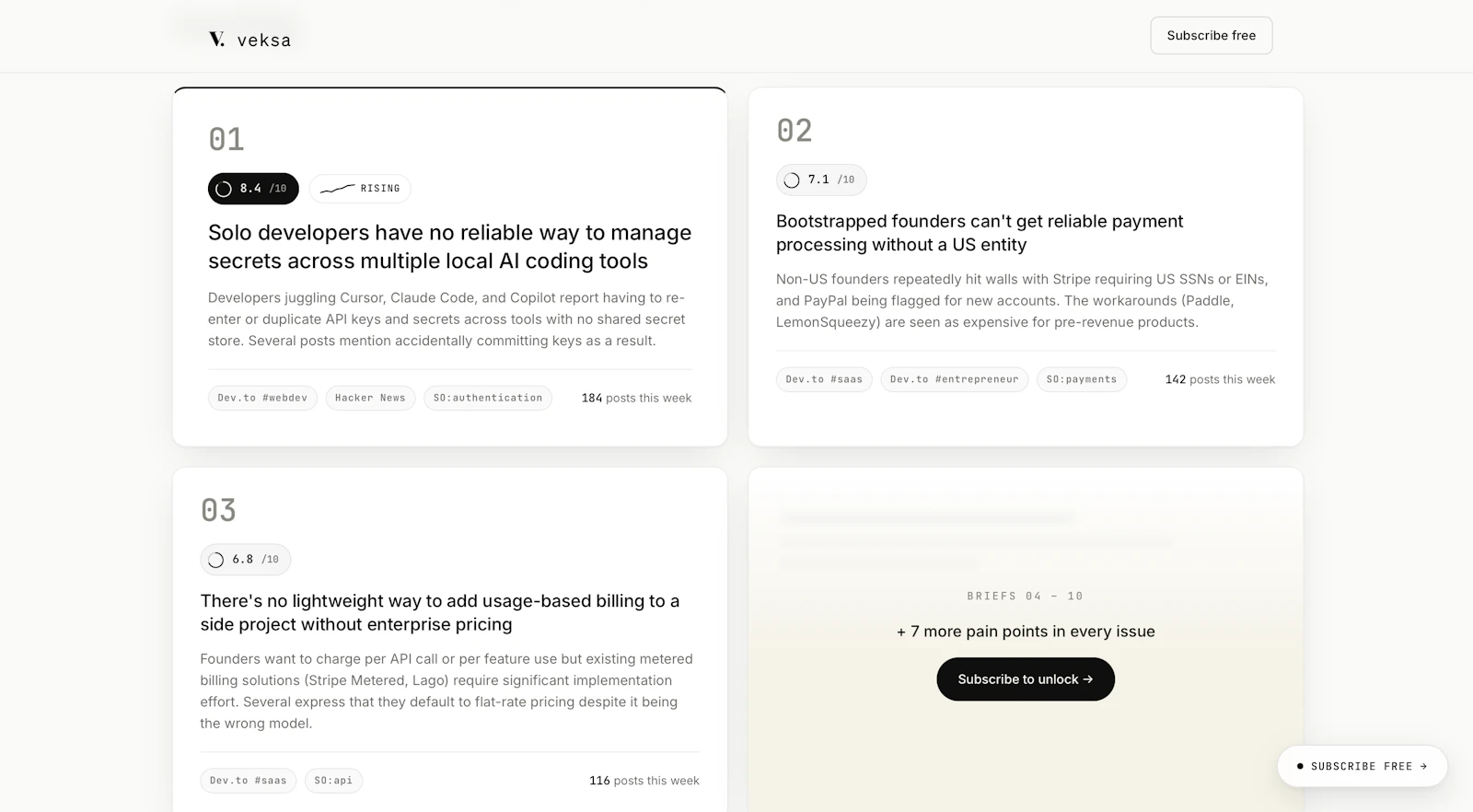Click the SO:authentication source tag

[x=488, y=398]
